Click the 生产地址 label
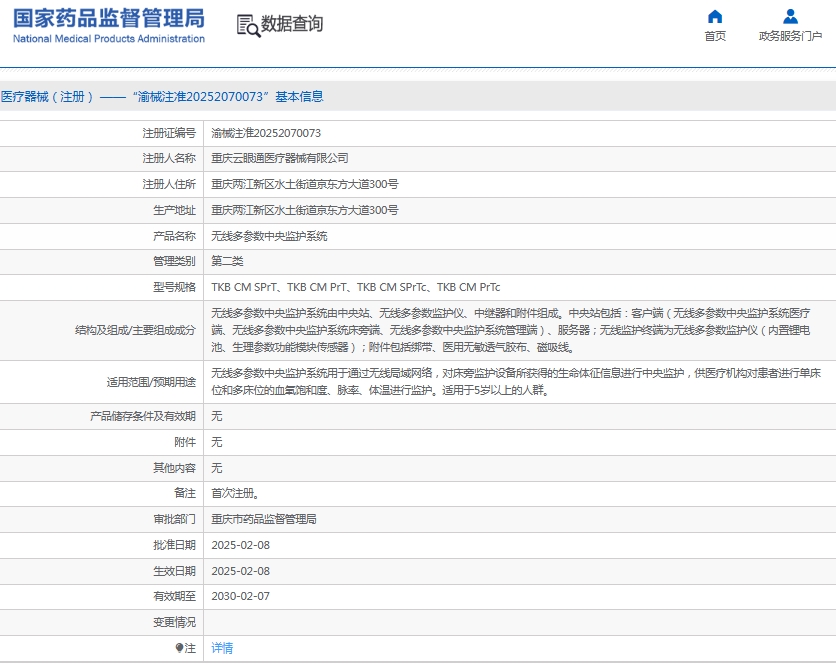836x668 pixels. [x=174, y=210]
